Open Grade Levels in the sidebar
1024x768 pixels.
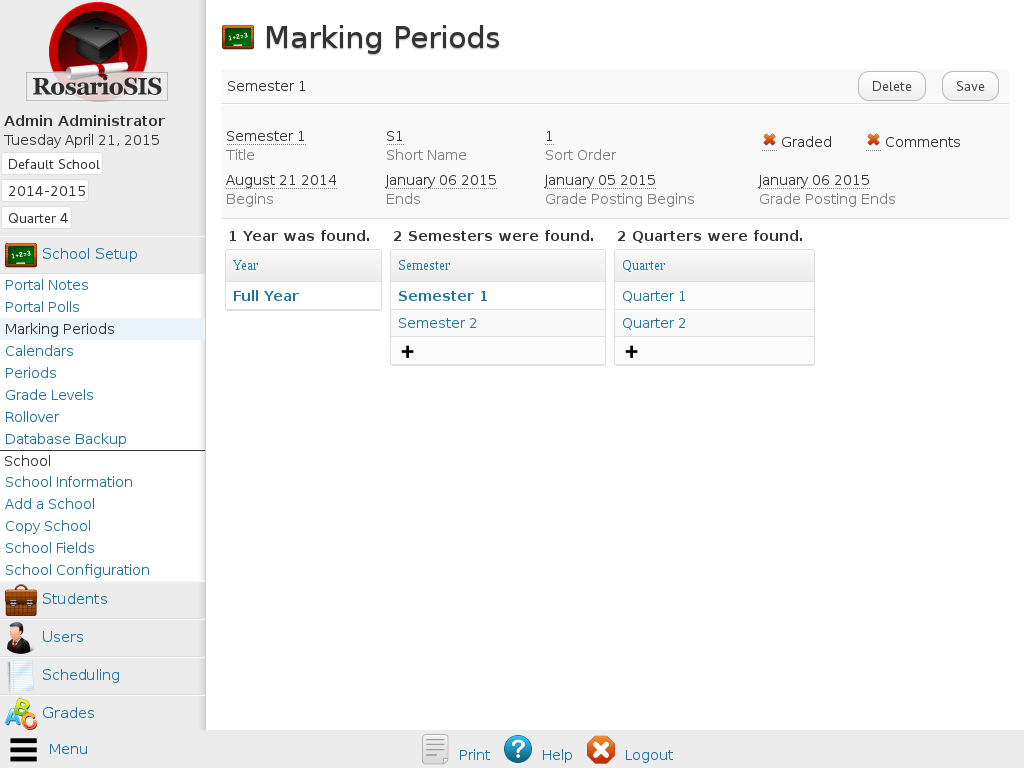coord(49,395)
